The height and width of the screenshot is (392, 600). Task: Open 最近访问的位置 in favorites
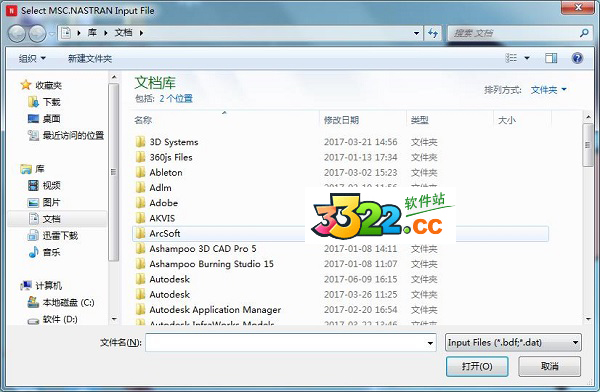pos(66,135)
